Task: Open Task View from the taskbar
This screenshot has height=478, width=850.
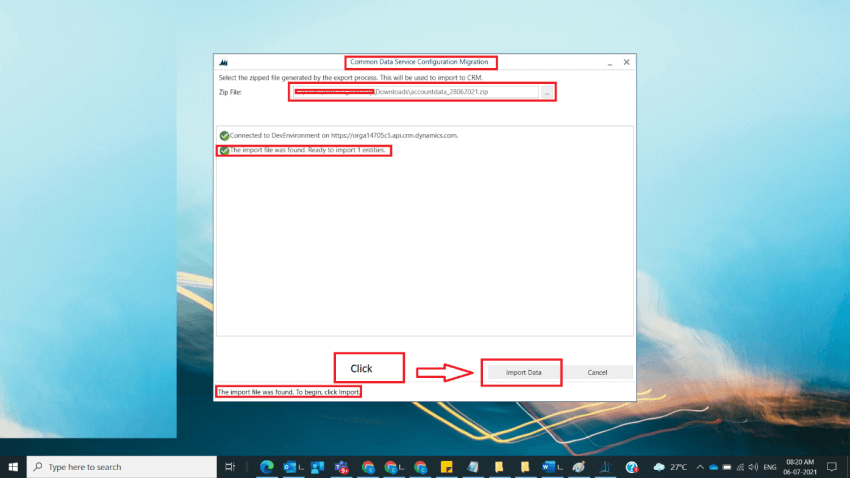Action: [230, 467]
